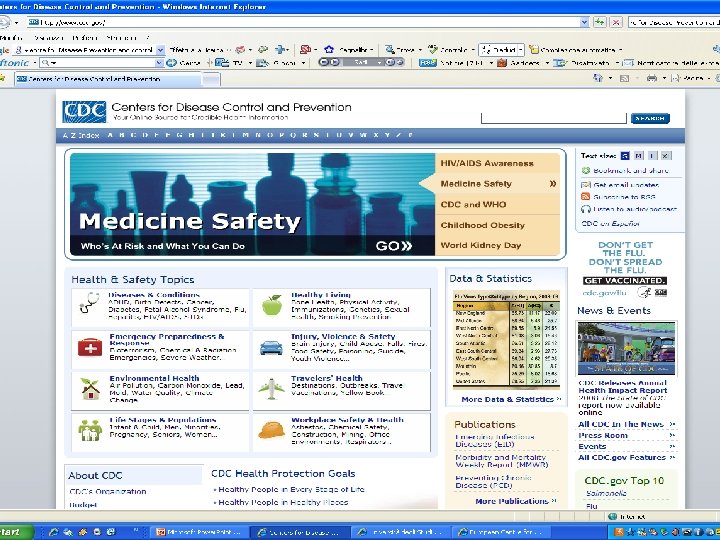Screen dimensions: 720x540
Task: Open the More Data & Statistics link
Action: (x=511, y=399)
